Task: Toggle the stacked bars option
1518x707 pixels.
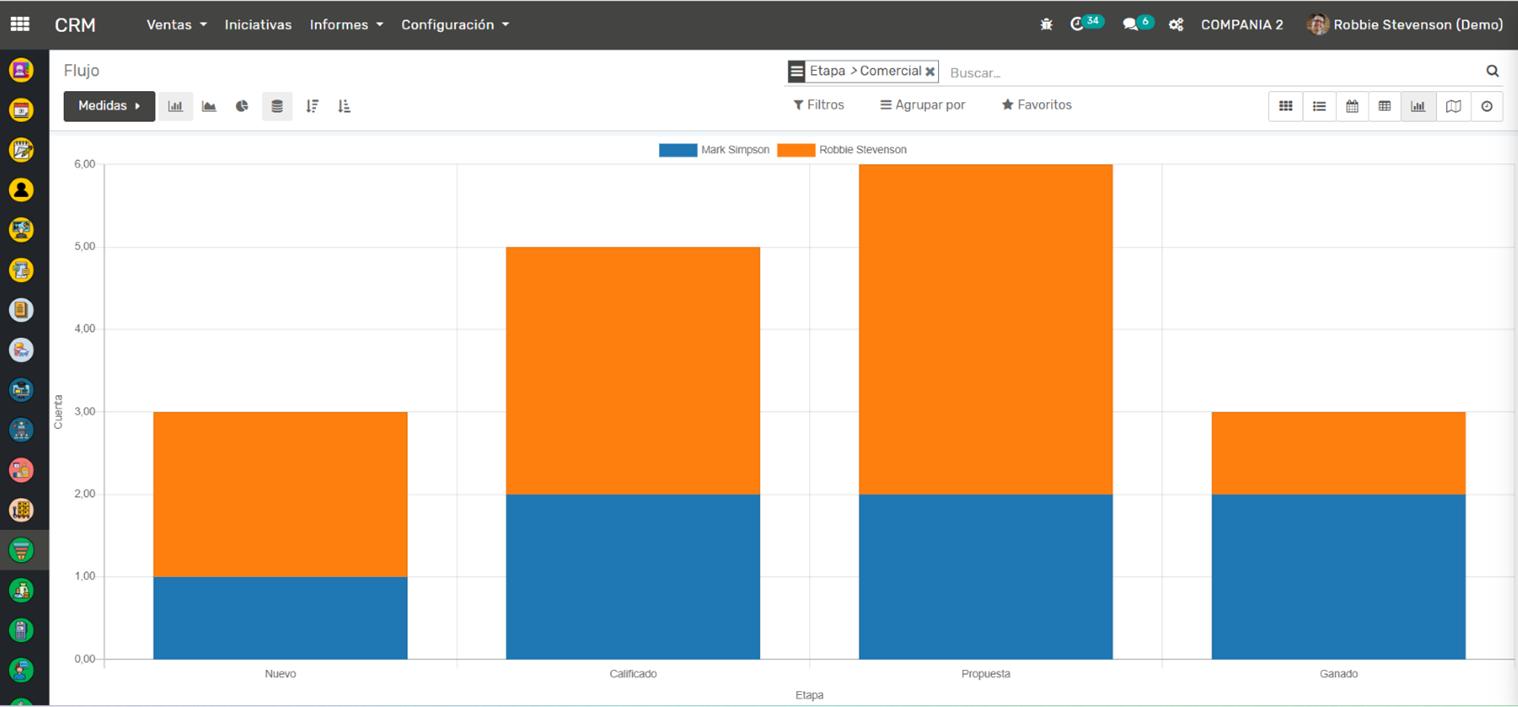Action: [277, 106]
